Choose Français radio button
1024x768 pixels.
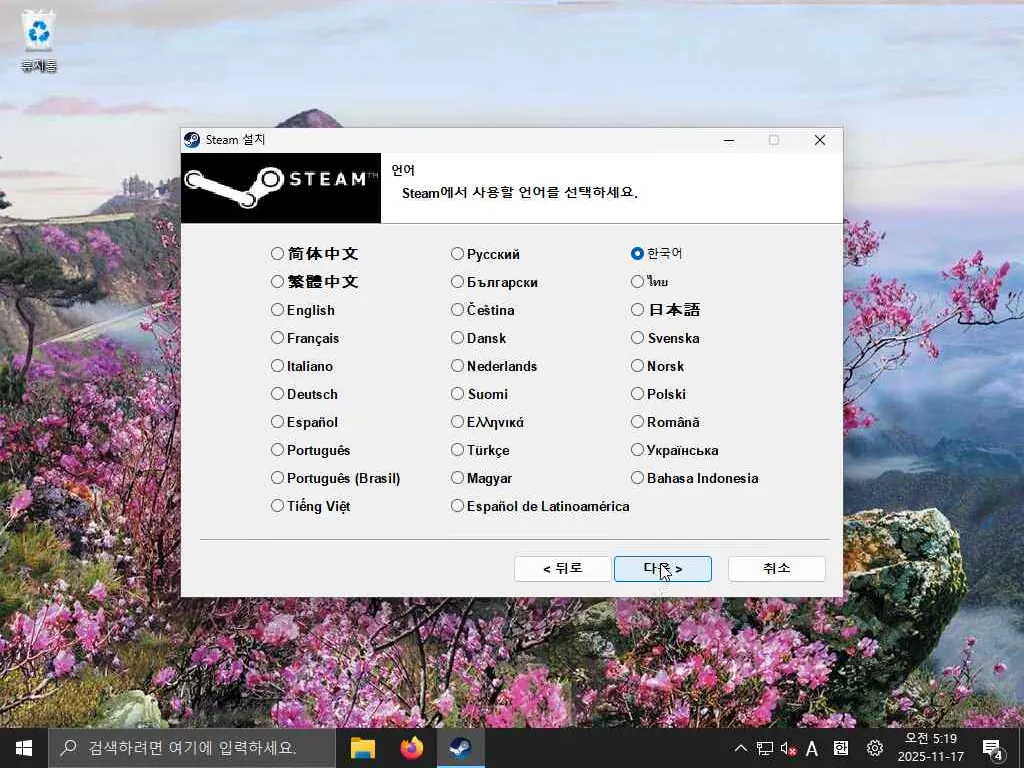pyautogui.click(x=305, y=338)
